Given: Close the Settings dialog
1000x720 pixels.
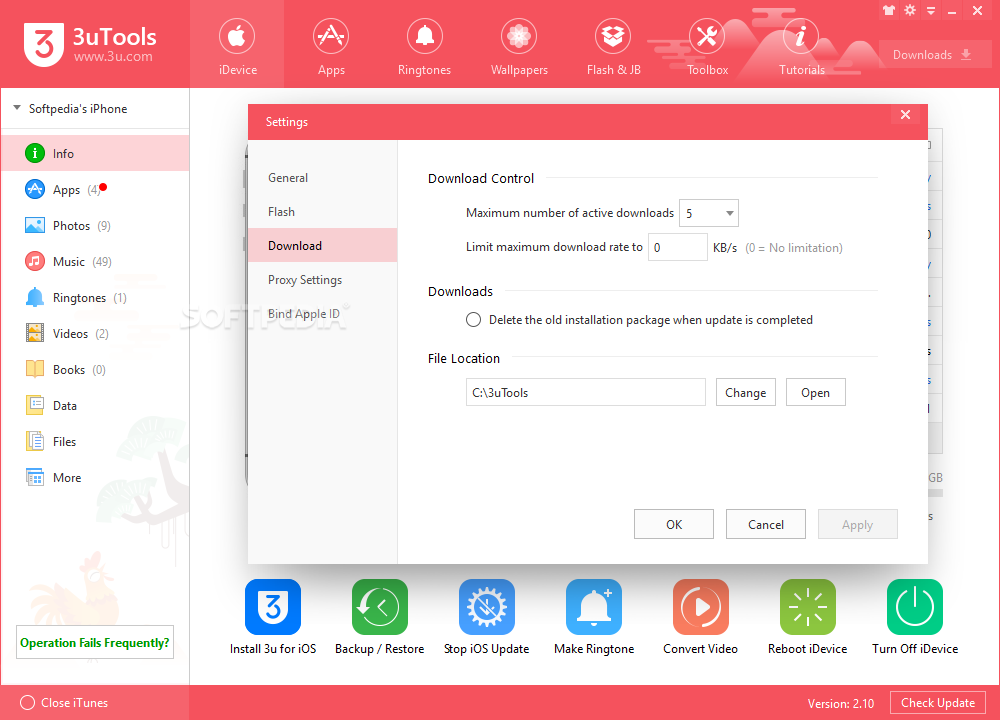Looking at the screenshot, I should pyautogui.click(x=905, y=115).
